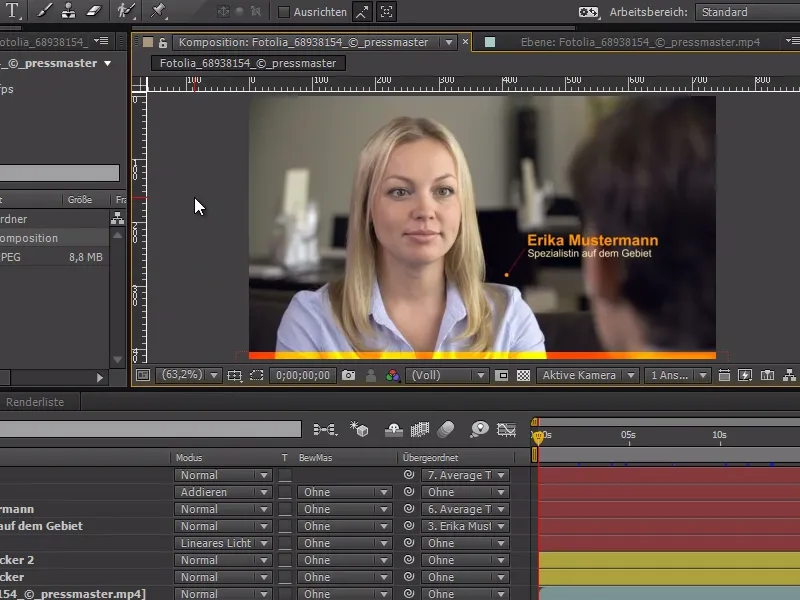Toggle T checkbox on 'auf dem Gebiet' row
Screen dimensions: 800x600
[285, 526]
